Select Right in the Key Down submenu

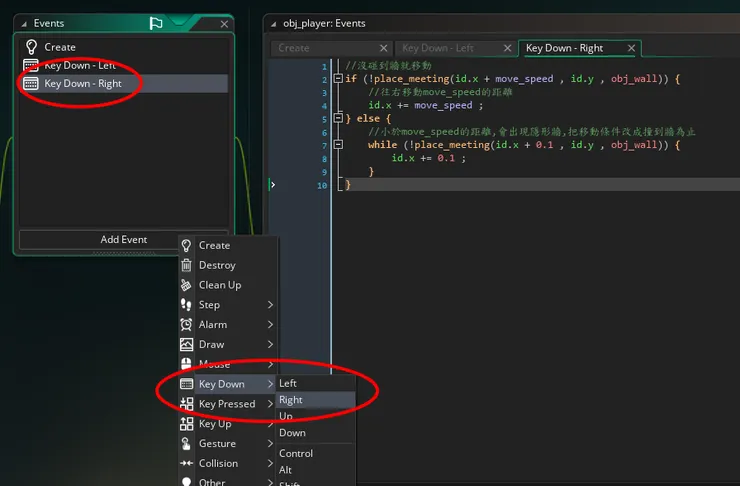point(315,400)
